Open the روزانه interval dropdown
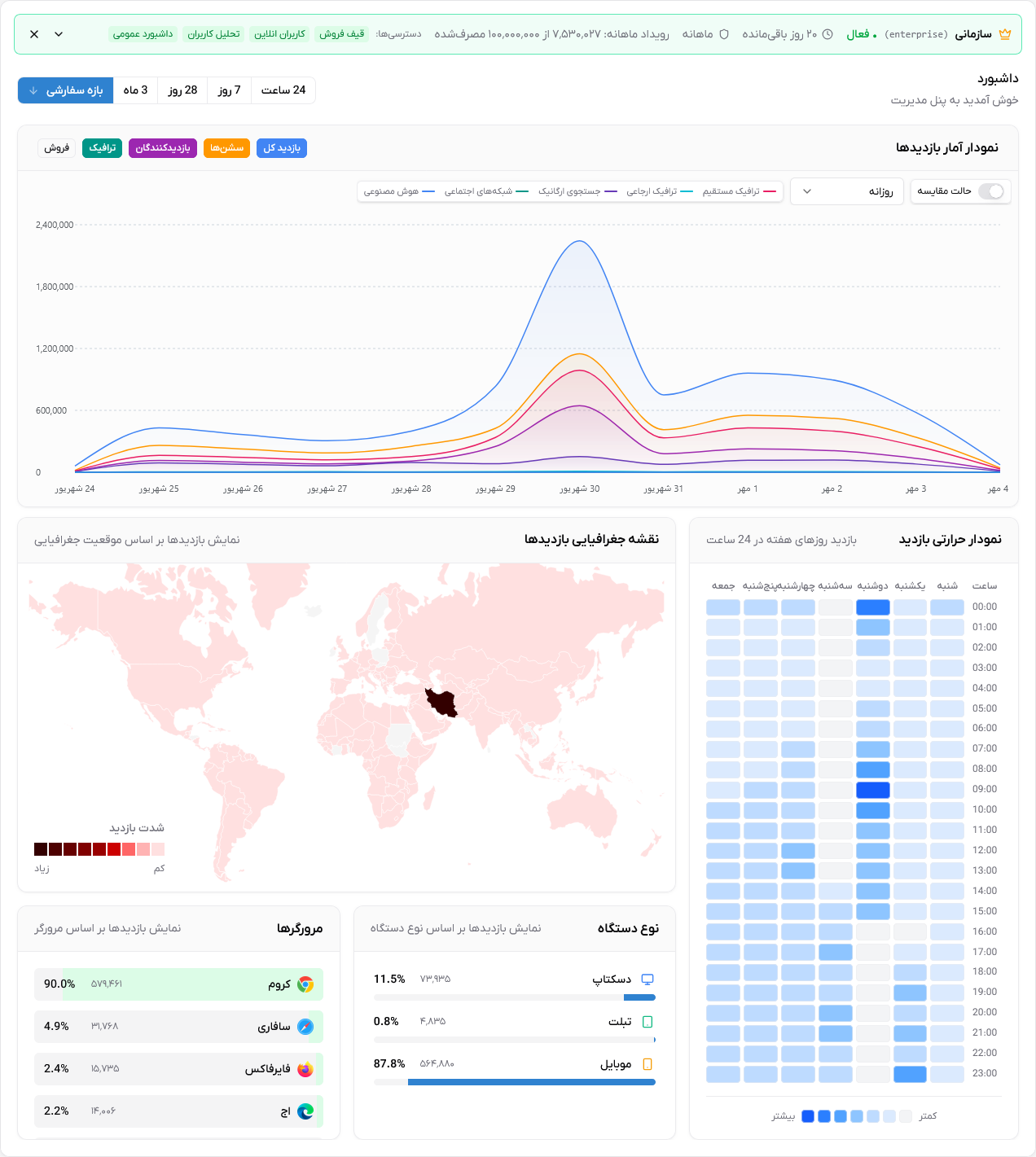The width and height of the screenshot is (1036, 1157). tap(847, 191)
